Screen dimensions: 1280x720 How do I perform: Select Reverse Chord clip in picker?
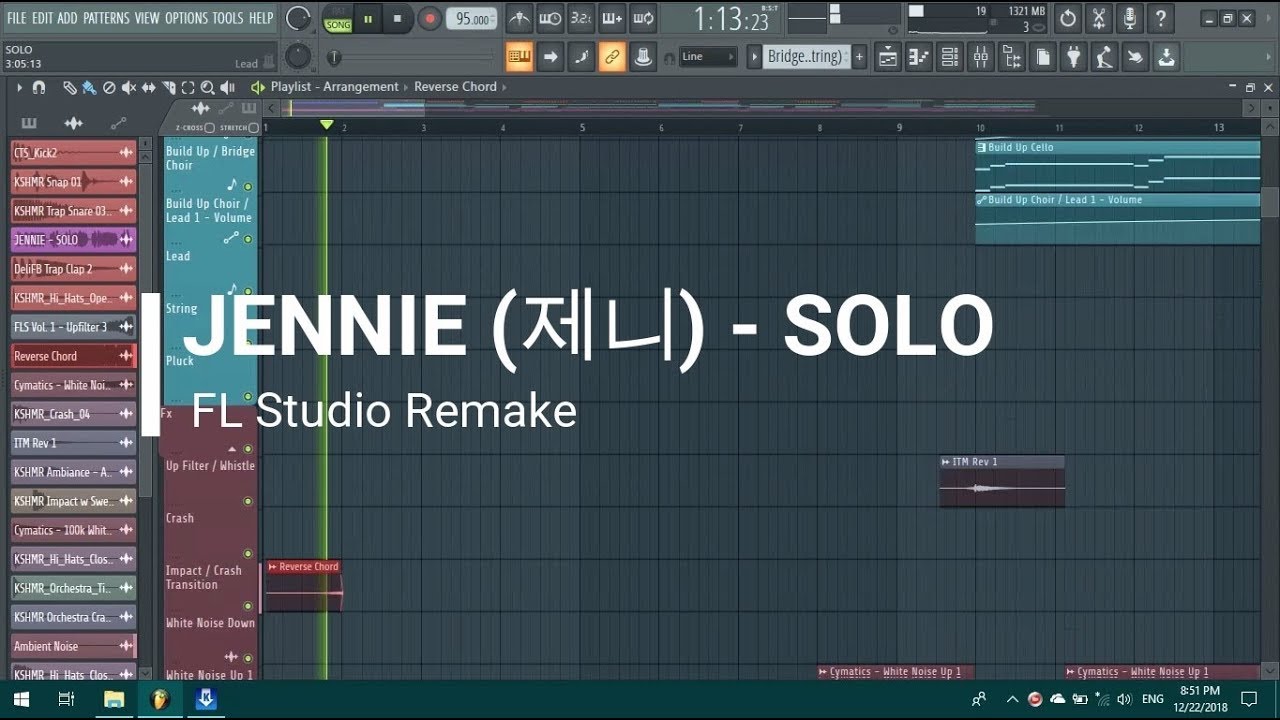(73, 356)
